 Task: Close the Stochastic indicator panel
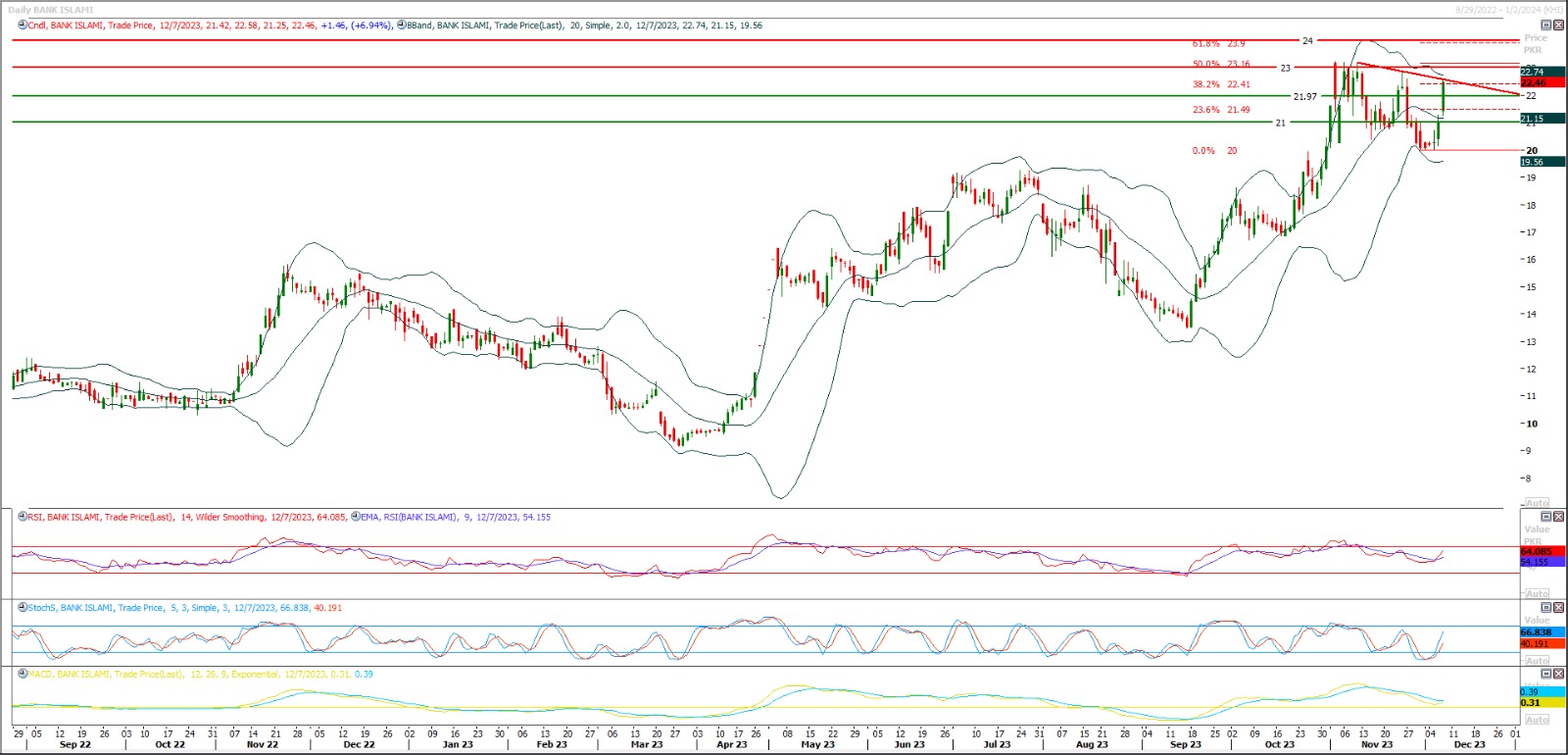coord(1559,607)
